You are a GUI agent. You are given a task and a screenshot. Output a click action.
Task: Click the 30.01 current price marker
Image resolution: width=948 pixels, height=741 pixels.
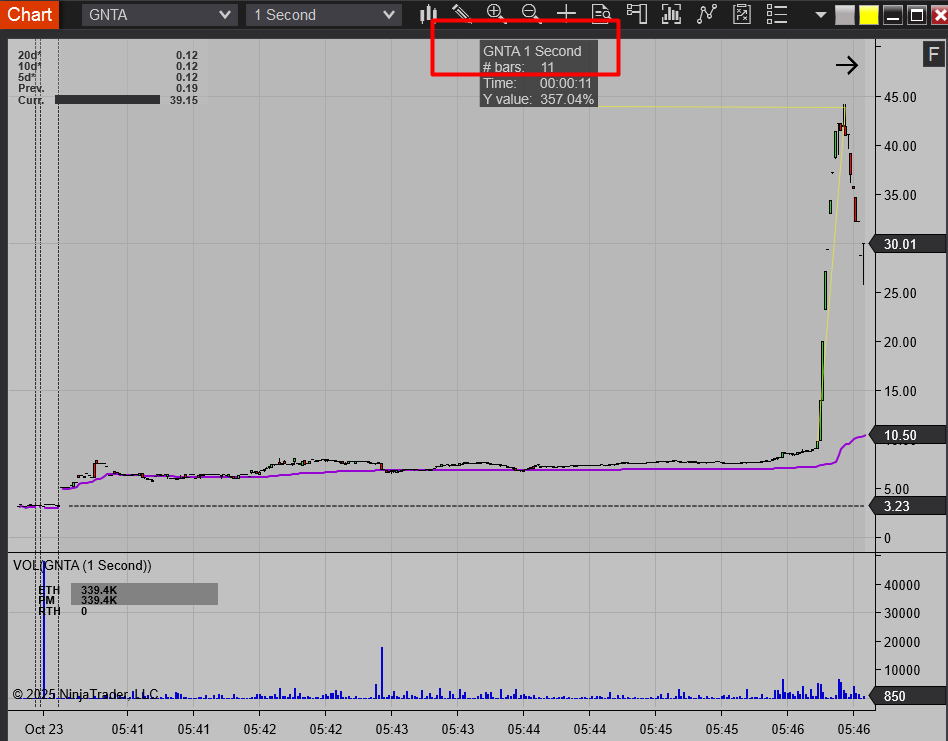[x=907, y=244]
